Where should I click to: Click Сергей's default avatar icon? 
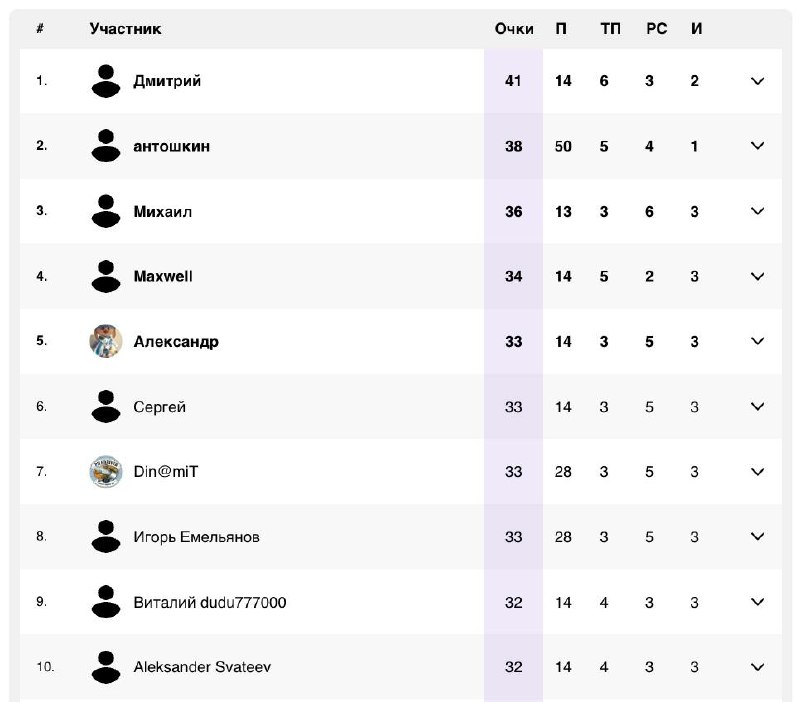106,407
